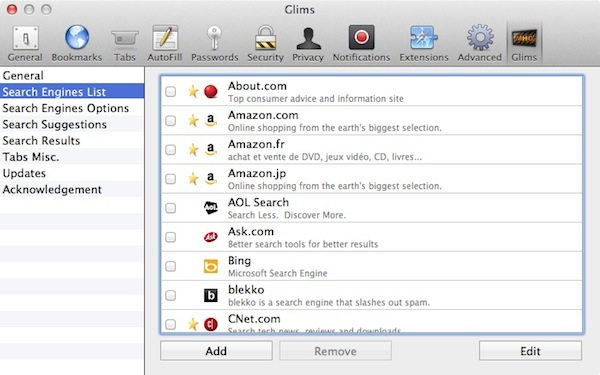
Task: Select the 'Amazon.com' engine name
Action: pos(263,115)
